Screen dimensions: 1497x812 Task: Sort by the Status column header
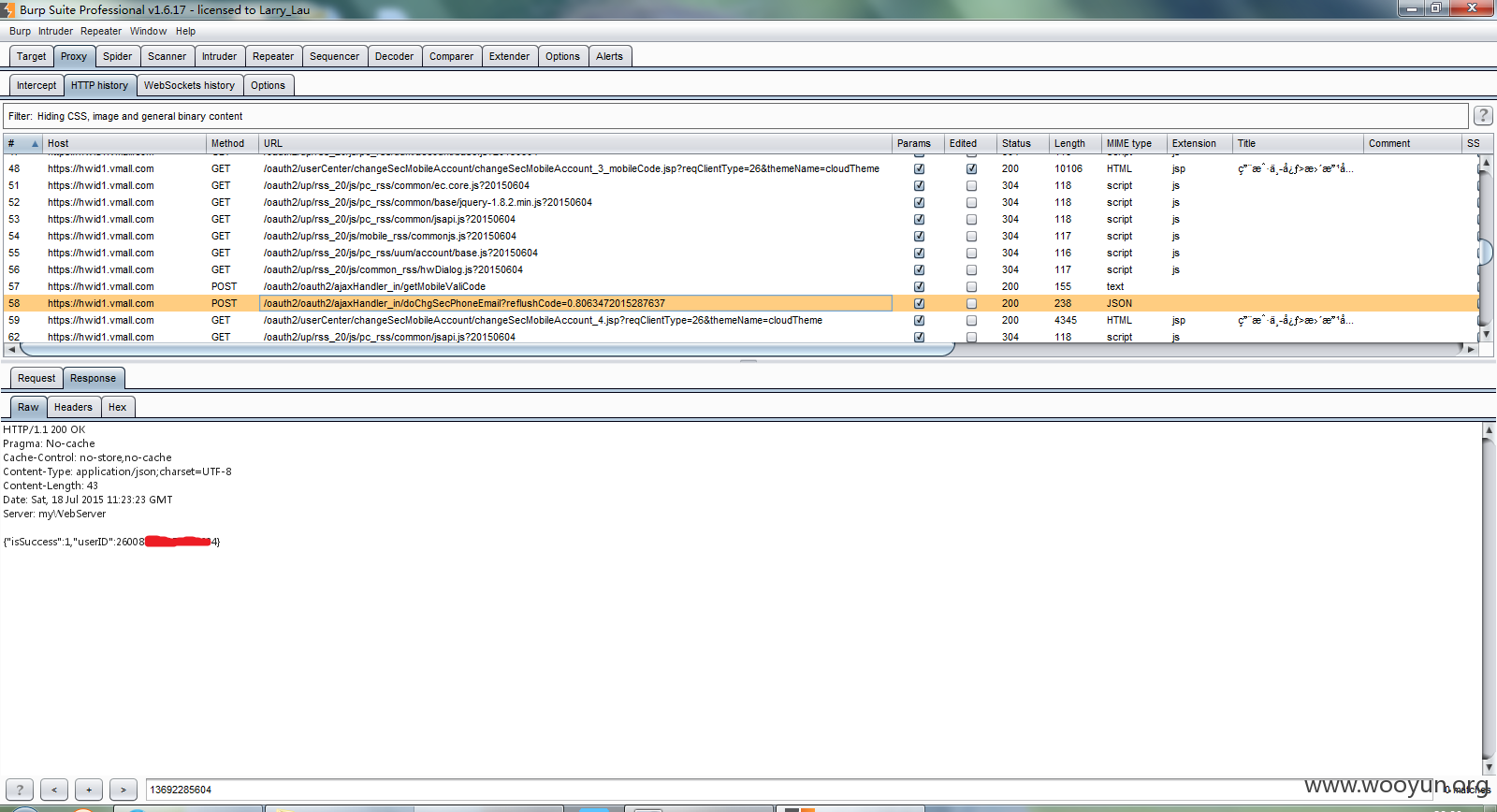(x=1023, y=143)
